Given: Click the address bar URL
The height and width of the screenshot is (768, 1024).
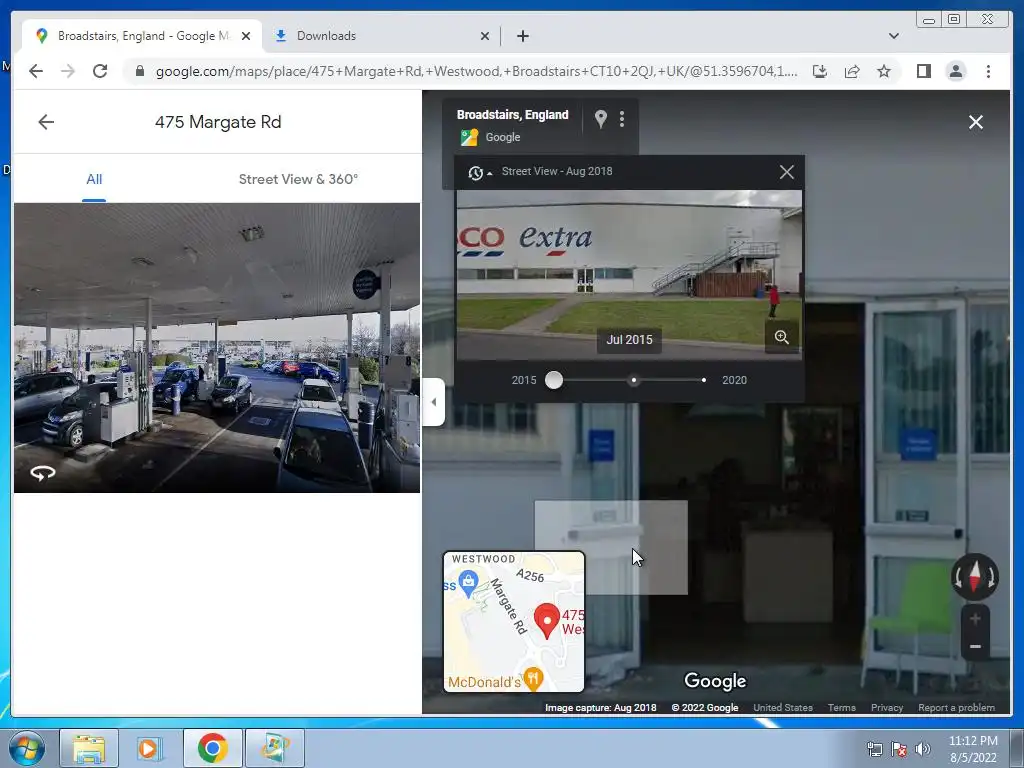Looking at the screenshot, I should click(x=476, y=71).
